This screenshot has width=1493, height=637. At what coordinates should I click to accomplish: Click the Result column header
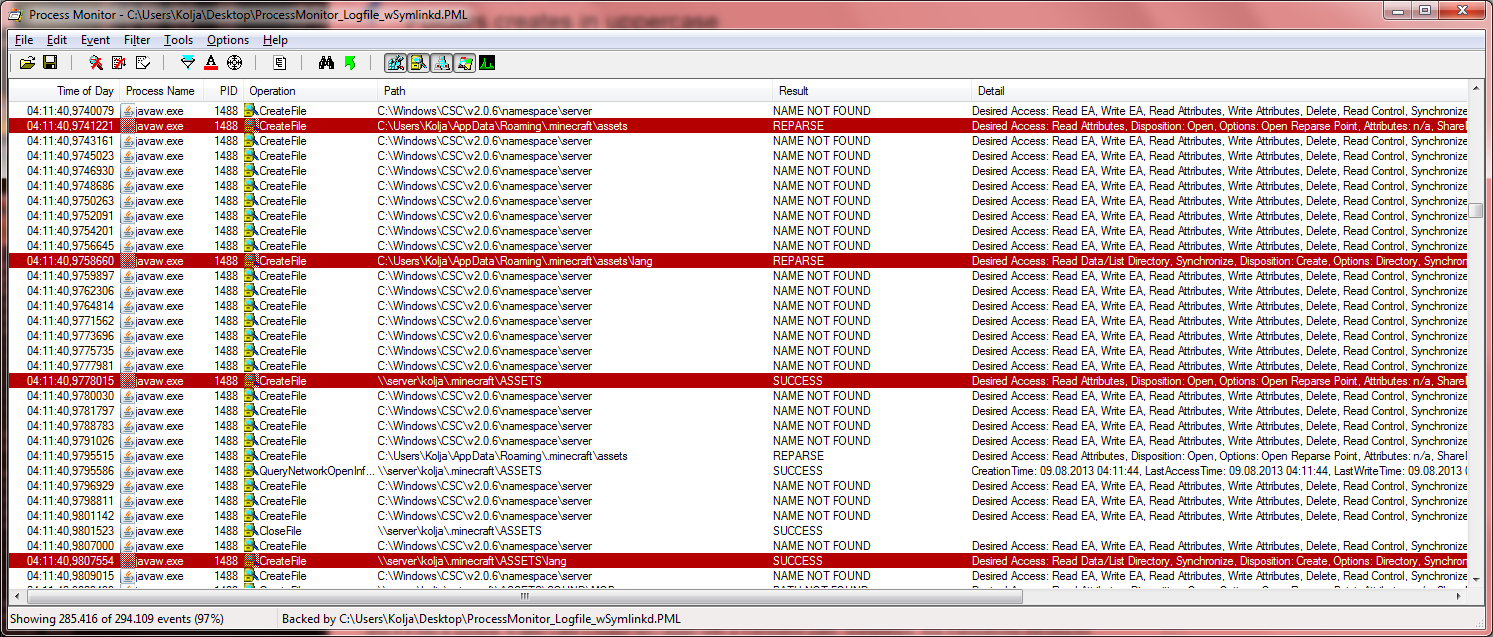pyautogui.click(x=872, y=91)
